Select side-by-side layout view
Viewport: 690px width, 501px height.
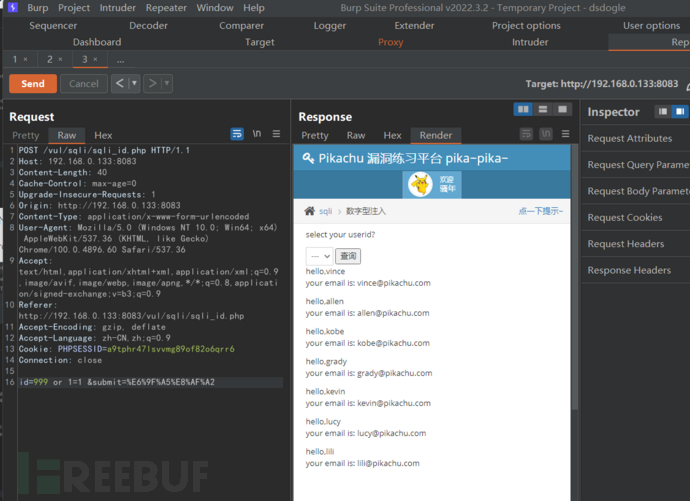[x=523, y=110]
